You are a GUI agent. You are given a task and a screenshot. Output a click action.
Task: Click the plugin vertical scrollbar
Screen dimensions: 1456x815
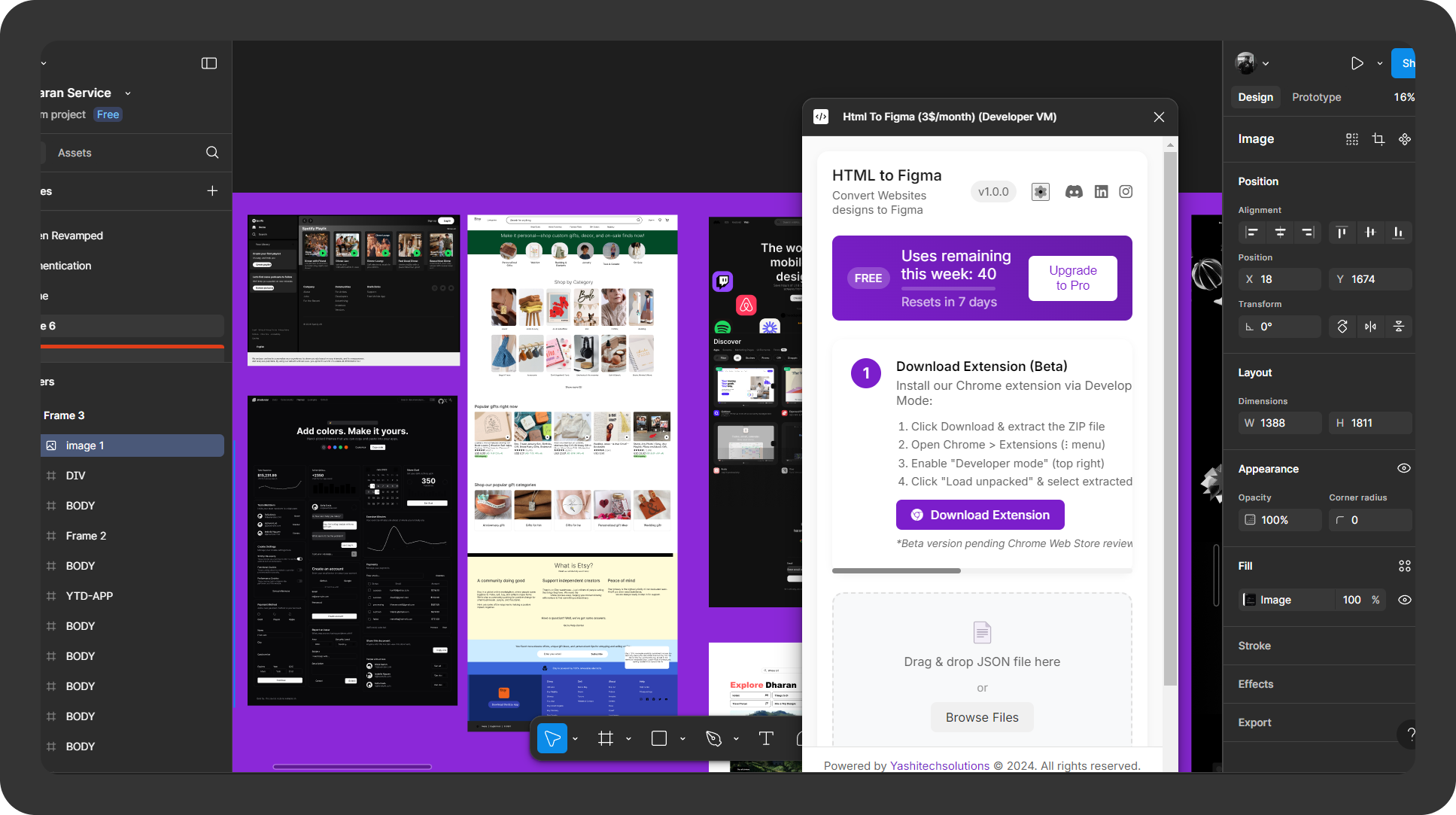(x=1170, y=418)
